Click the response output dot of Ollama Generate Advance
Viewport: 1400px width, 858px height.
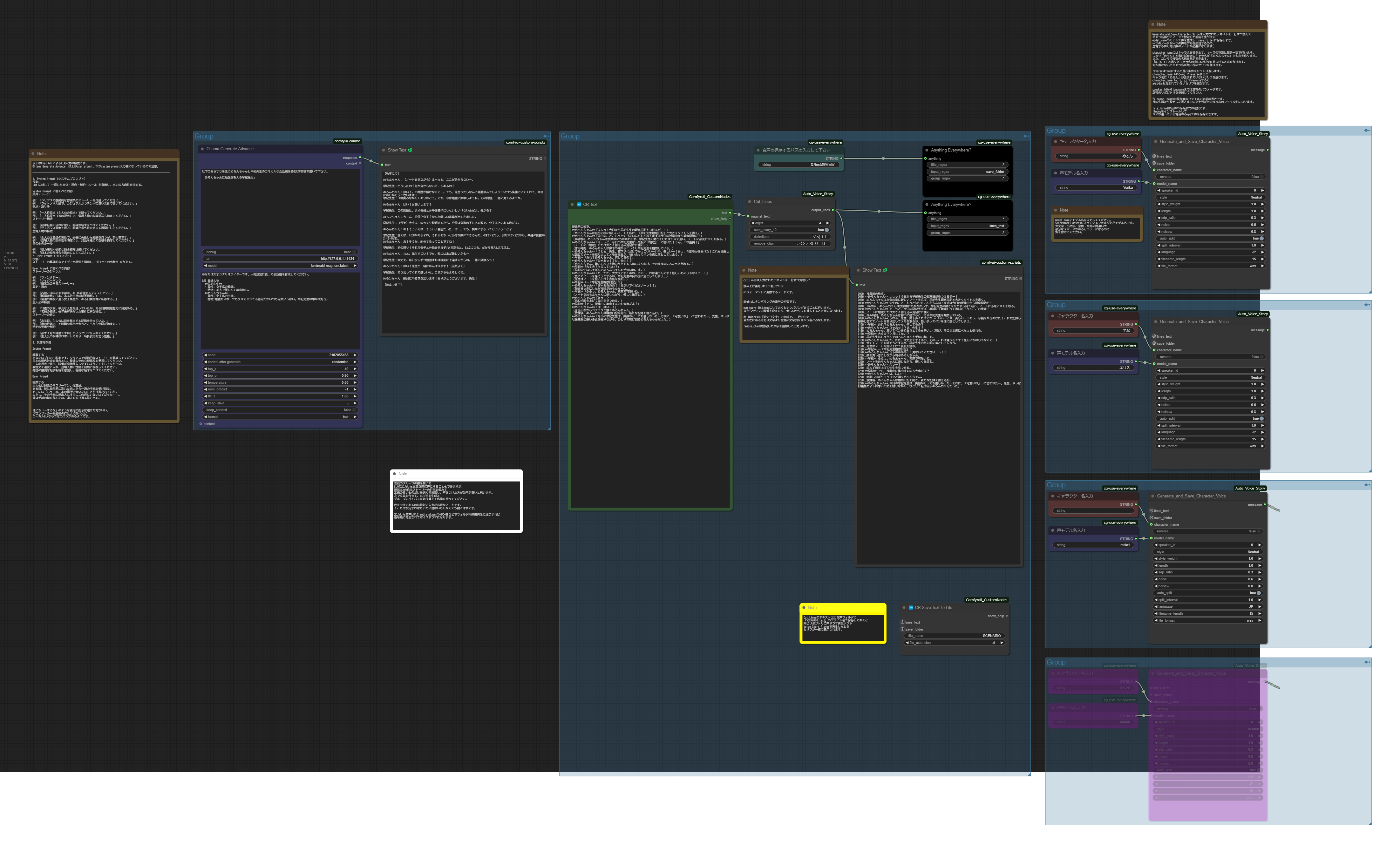[x=360, y=158]
